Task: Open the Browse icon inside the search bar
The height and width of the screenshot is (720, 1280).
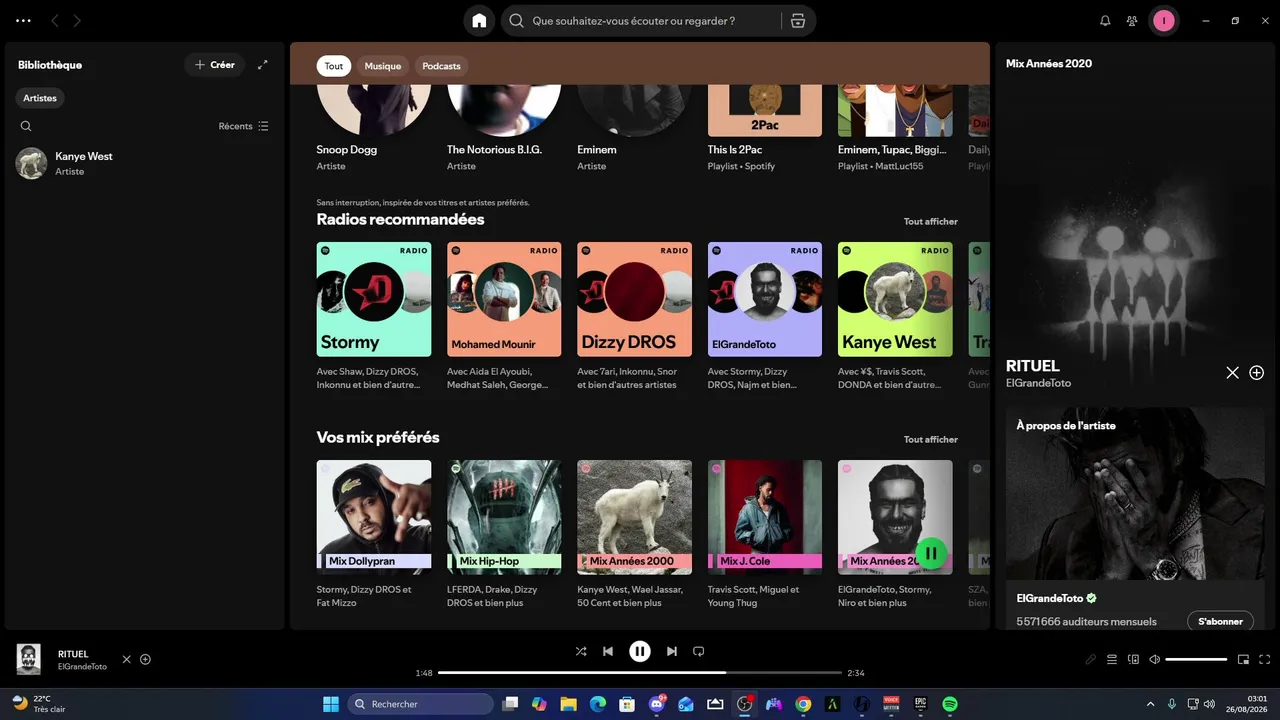Action: pyautogui.click(x=798, y=21)
